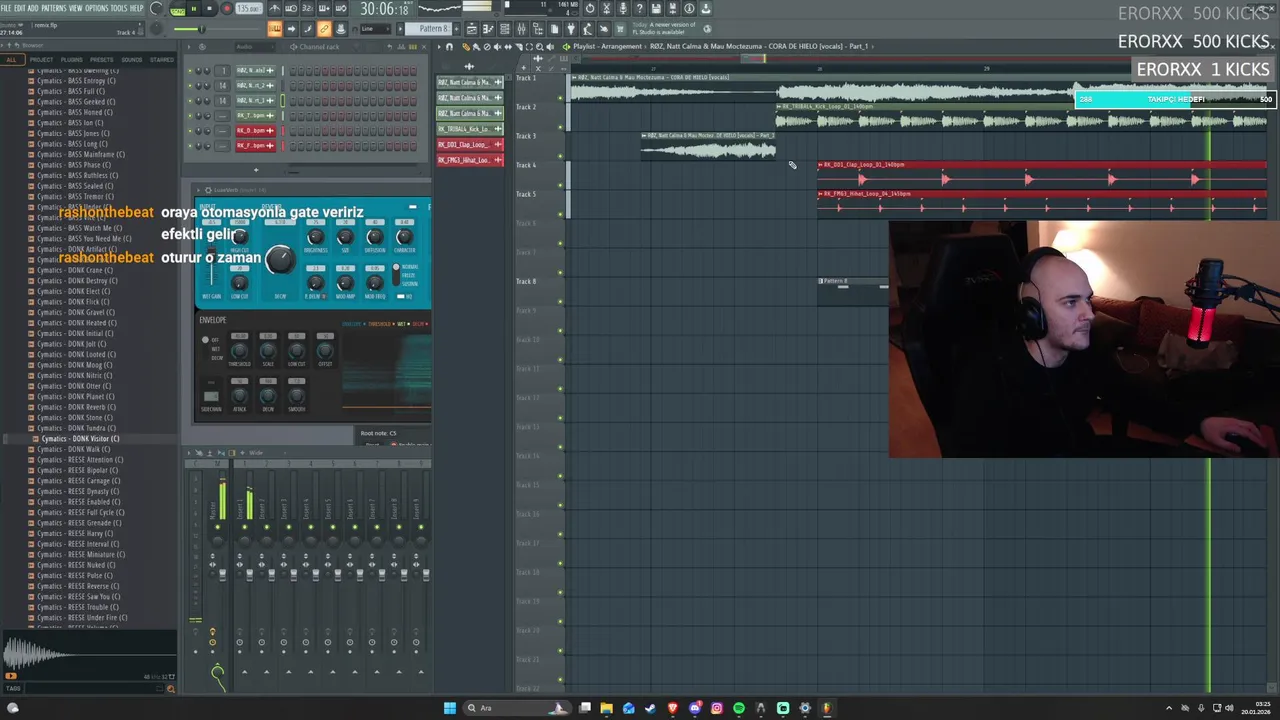Select Cymatics - DONK Visitor (C) sample
1280x720 pixels.
pos(80,438)
